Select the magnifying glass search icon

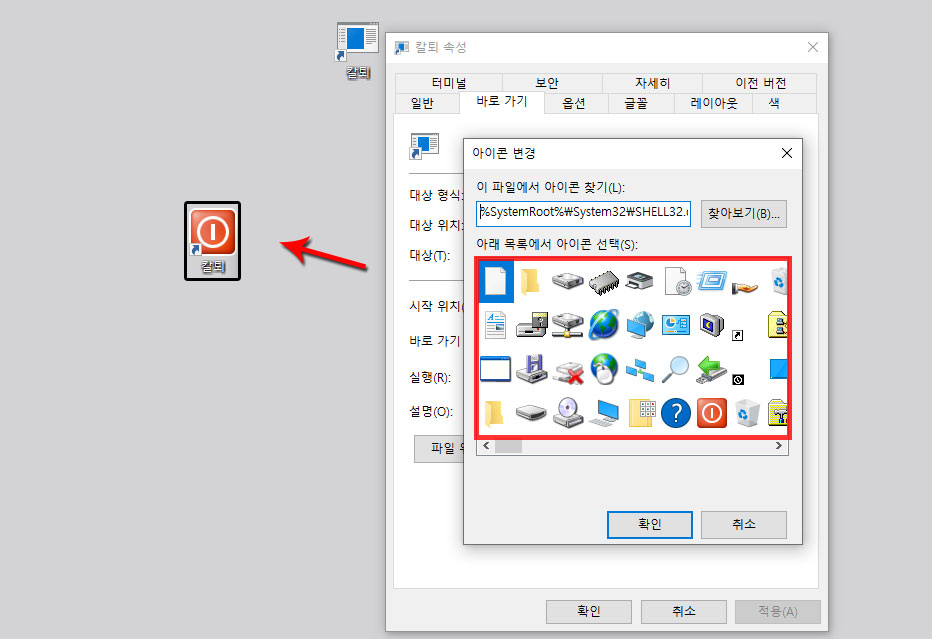(x=677, y=369)
